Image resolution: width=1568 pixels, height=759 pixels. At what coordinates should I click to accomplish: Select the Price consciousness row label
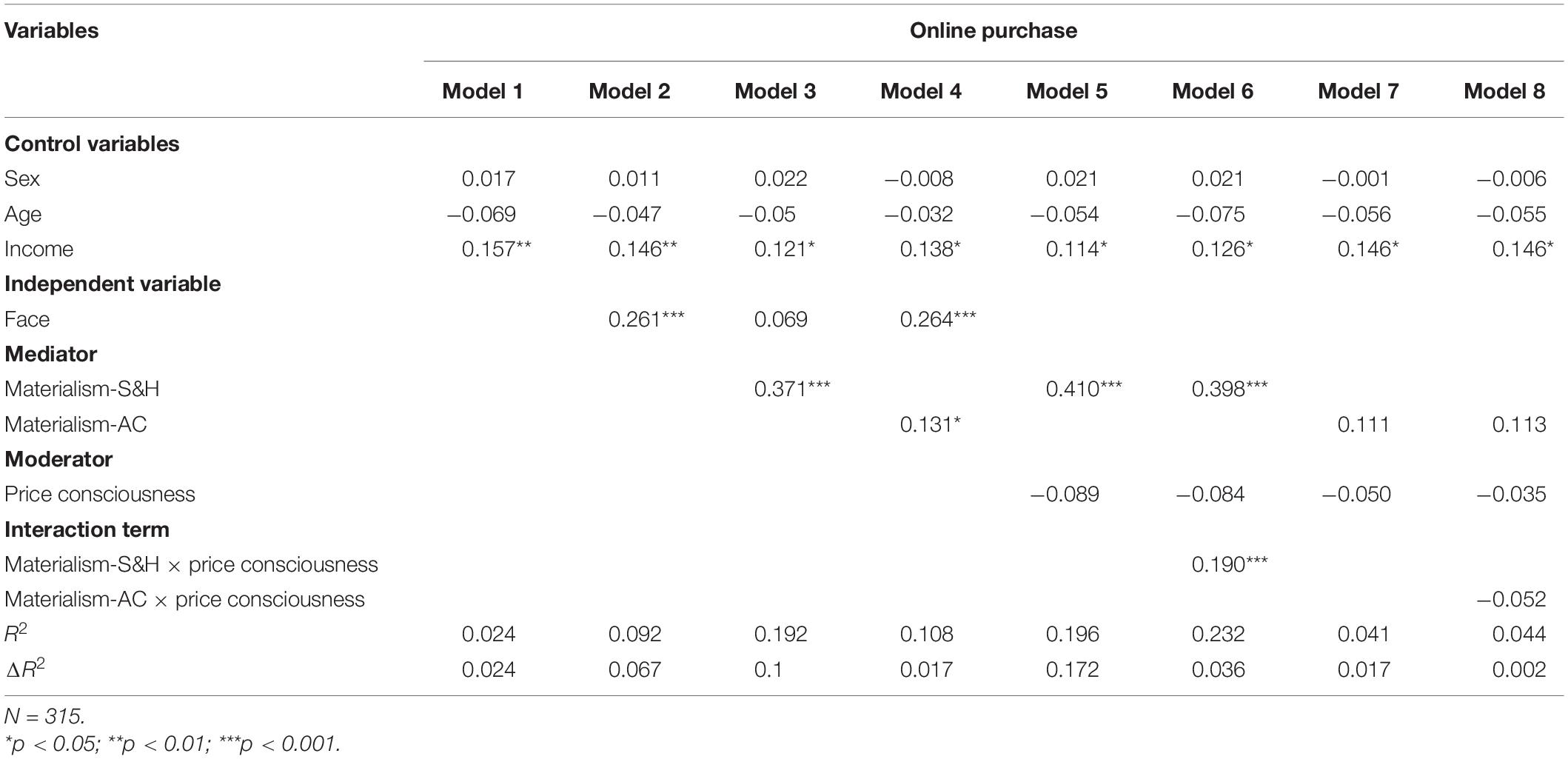[100, 494]
